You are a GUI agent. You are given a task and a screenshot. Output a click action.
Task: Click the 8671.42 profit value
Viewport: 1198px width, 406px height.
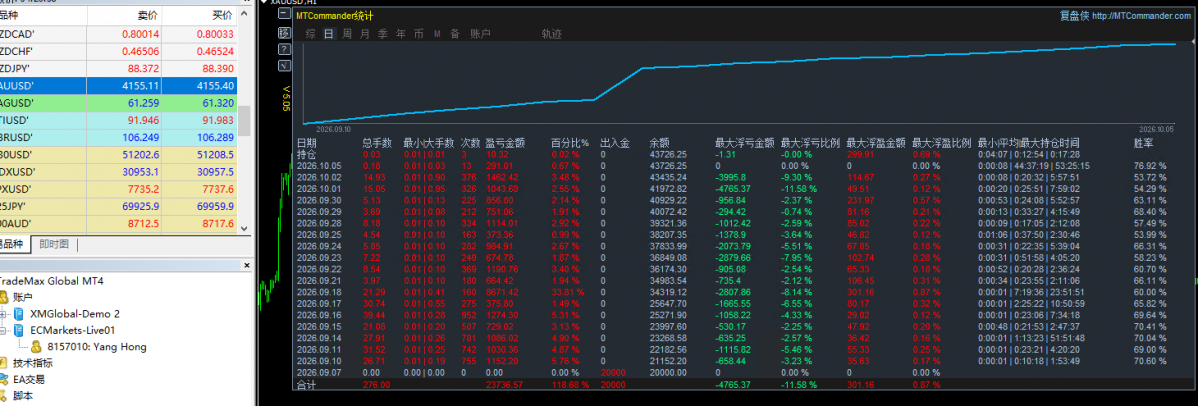pyautogui.click(x=505, y=292)
